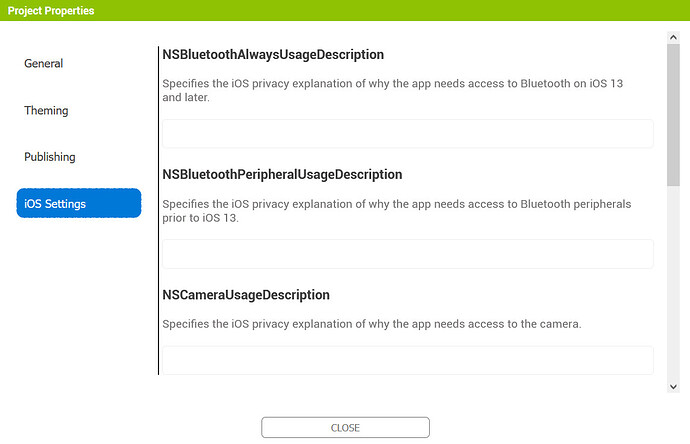690x444 pixels.
Task: Open the General settings tab
Action: tap(44, 64)
